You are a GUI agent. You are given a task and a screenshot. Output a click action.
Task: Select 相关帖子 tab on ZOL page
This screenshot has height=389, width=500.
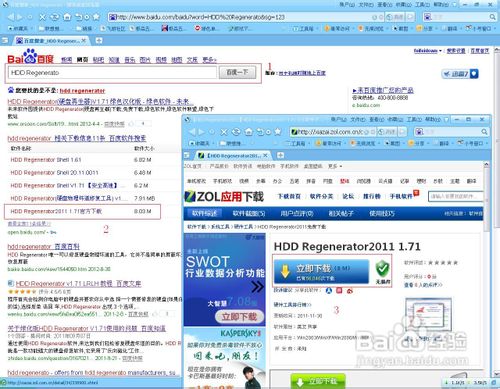341,213
